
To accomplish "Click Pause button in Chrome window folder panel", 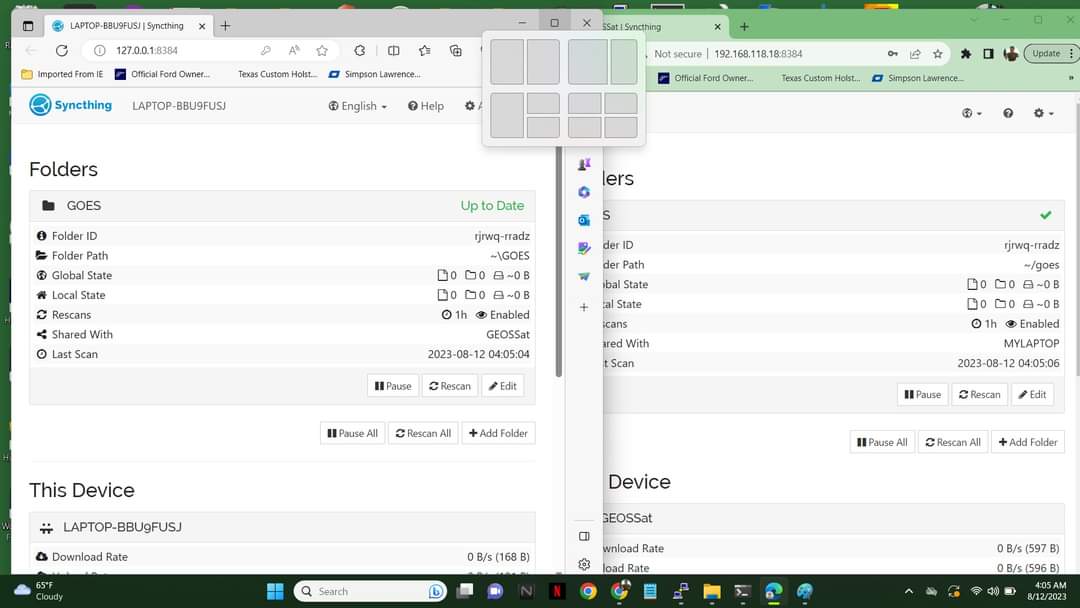I will [x=922, y=395].
